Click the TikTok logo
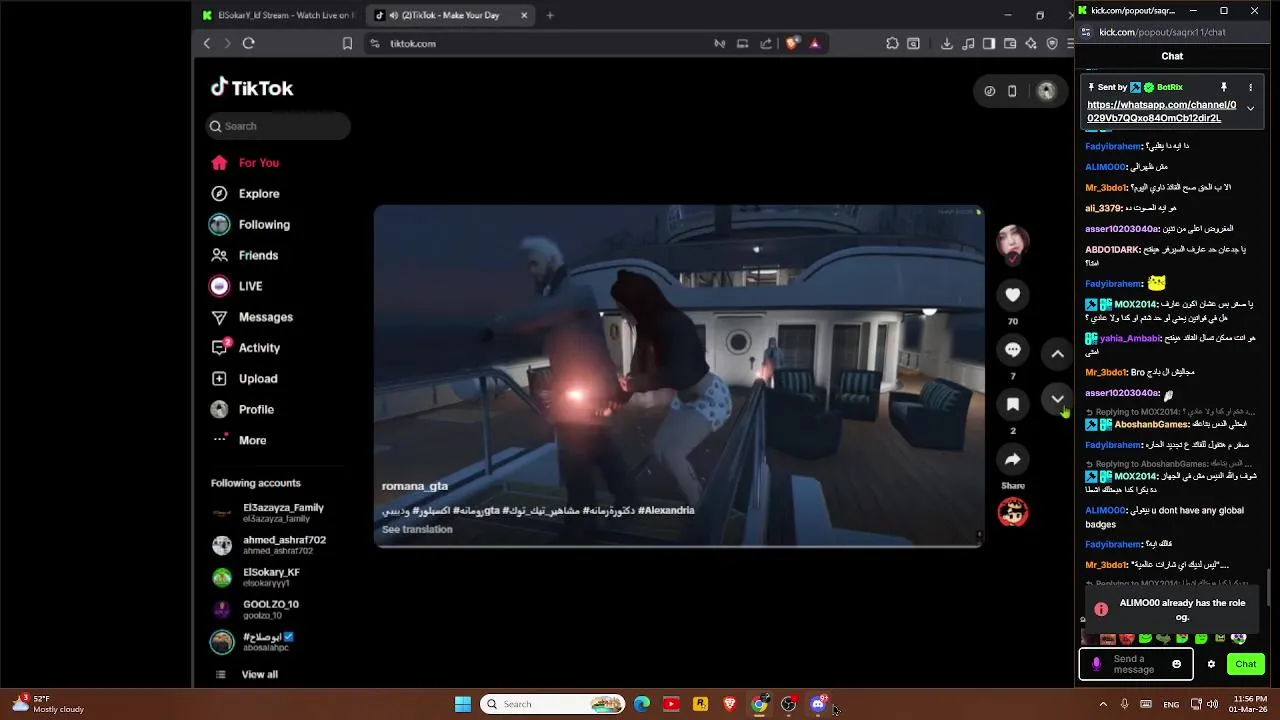The image size is (1280, 720). 252,88
